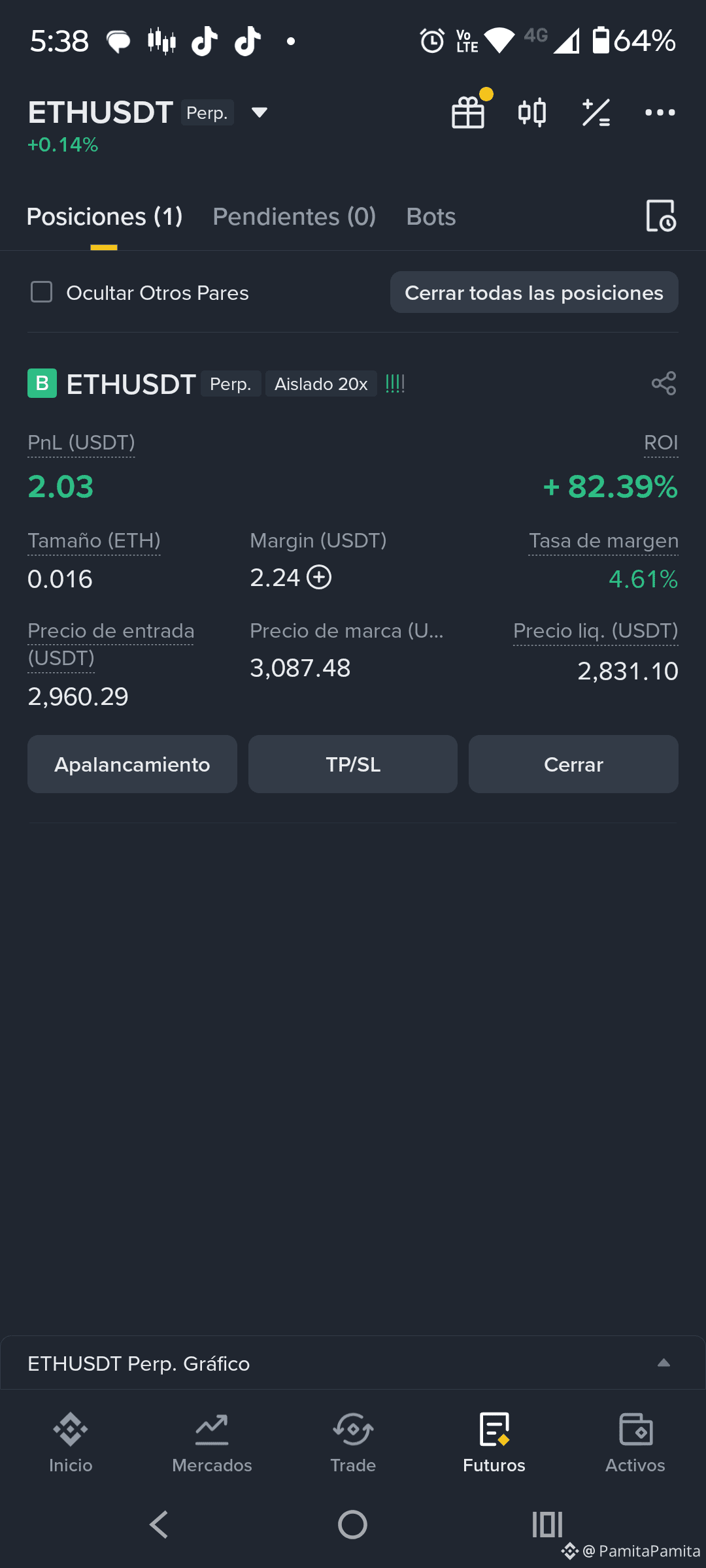Open the Aislado 20x margin mode selector

pyautogui.click(x=321, y=384)
